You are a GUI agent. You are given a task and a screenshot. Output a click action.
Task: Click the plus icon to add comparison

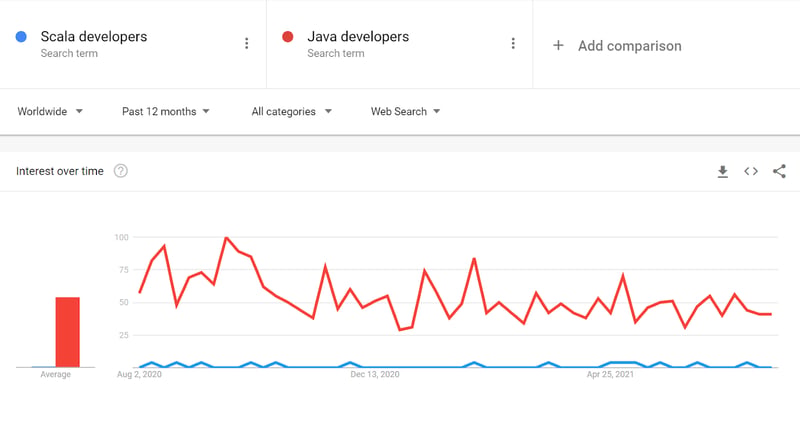click(558, 45)
